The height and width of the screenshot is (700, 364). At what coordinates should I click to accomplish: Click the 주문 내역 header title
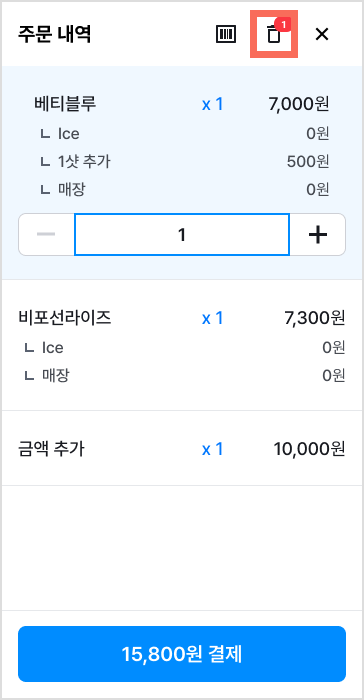coord(54,34)
